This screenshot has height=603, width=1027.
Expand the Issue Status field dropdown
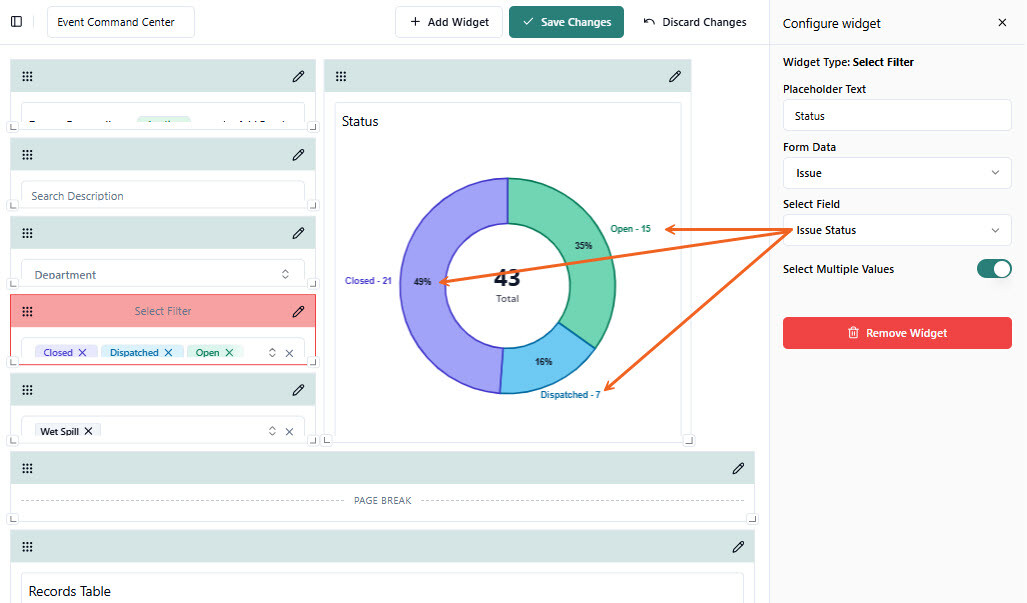[897, 230]
